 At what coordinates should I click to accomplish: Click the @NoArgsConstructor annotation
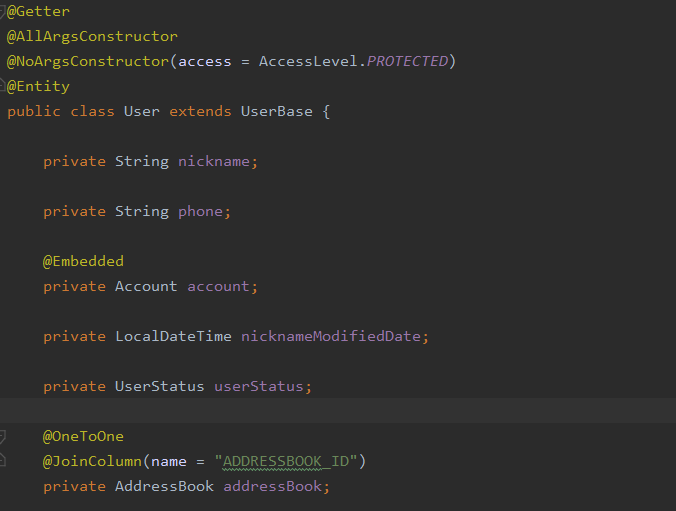click(x=88, y=62)
